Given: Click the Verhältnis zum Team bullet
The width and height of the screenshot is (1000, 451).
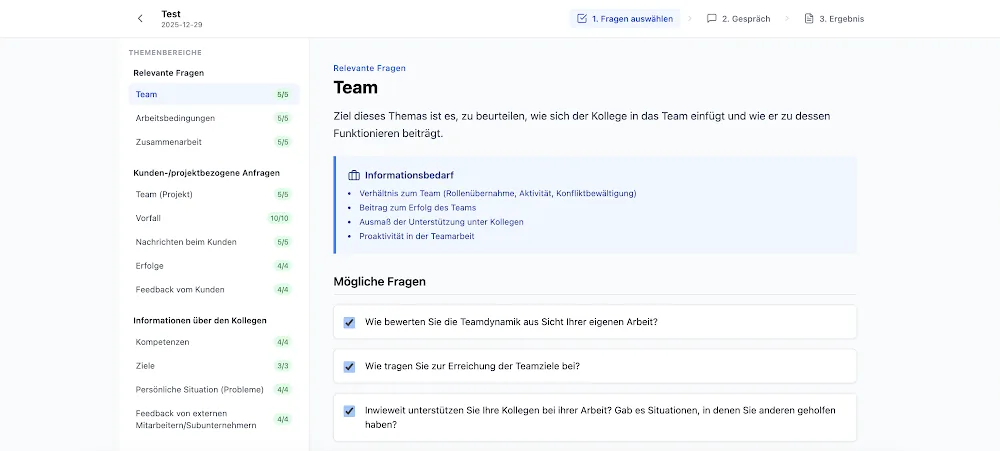Looking at the screenshot, I should point(497,193).
